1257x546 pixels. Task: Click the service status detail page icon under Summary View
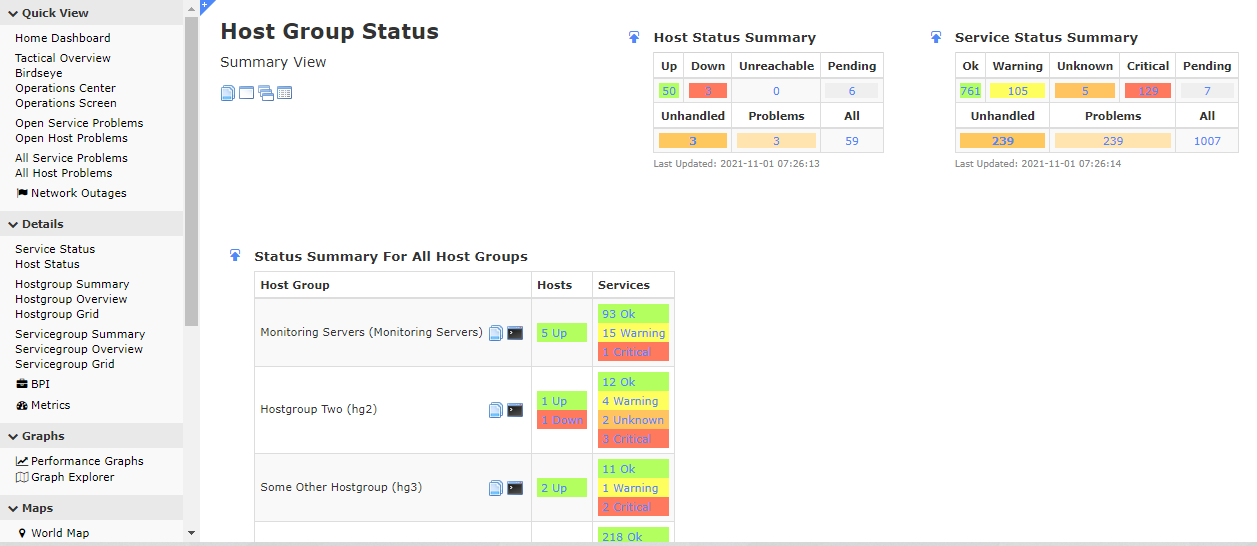[x=228, y=93]
